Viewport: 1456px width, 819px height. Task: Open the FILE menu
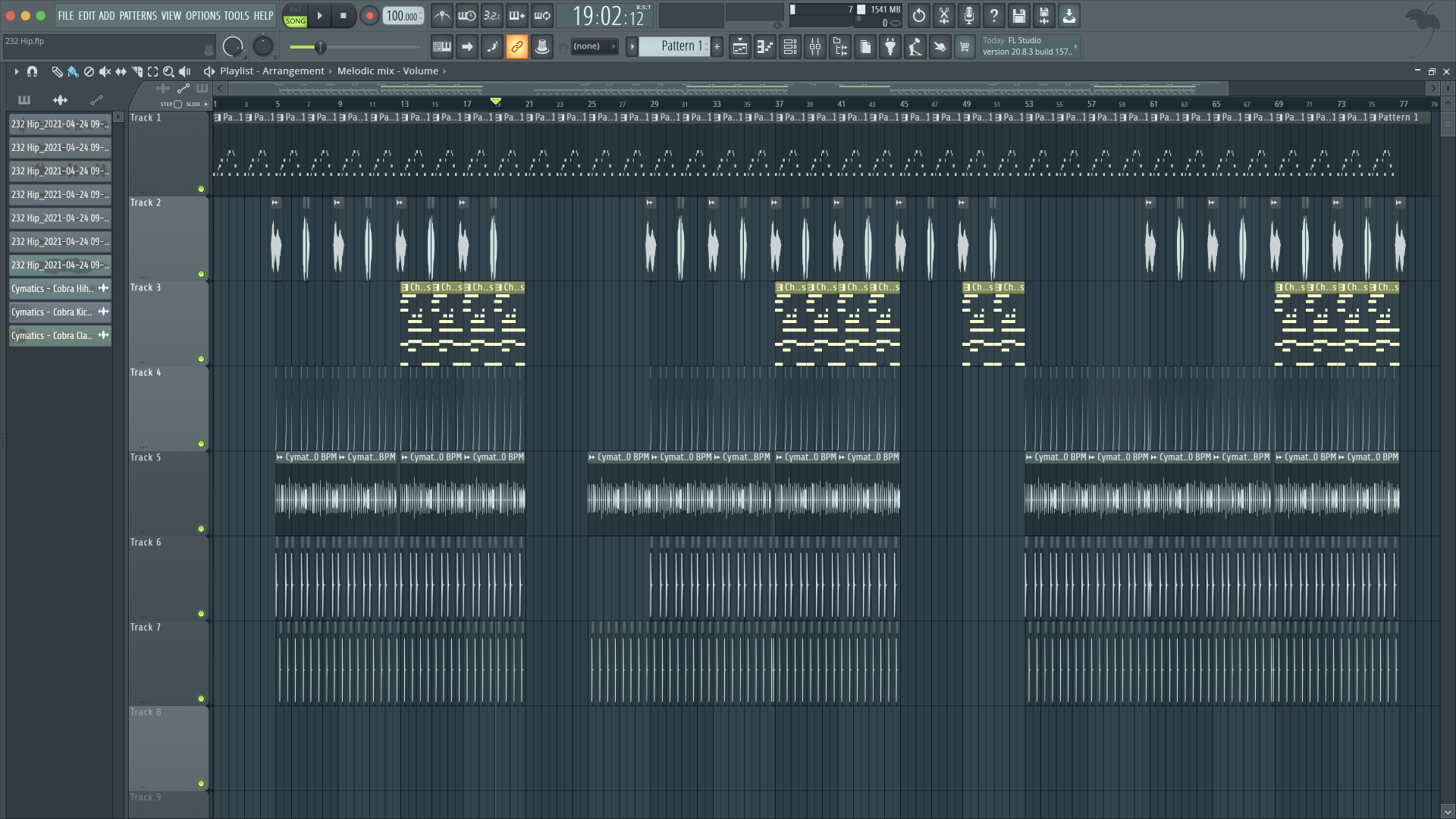point(66,15)
